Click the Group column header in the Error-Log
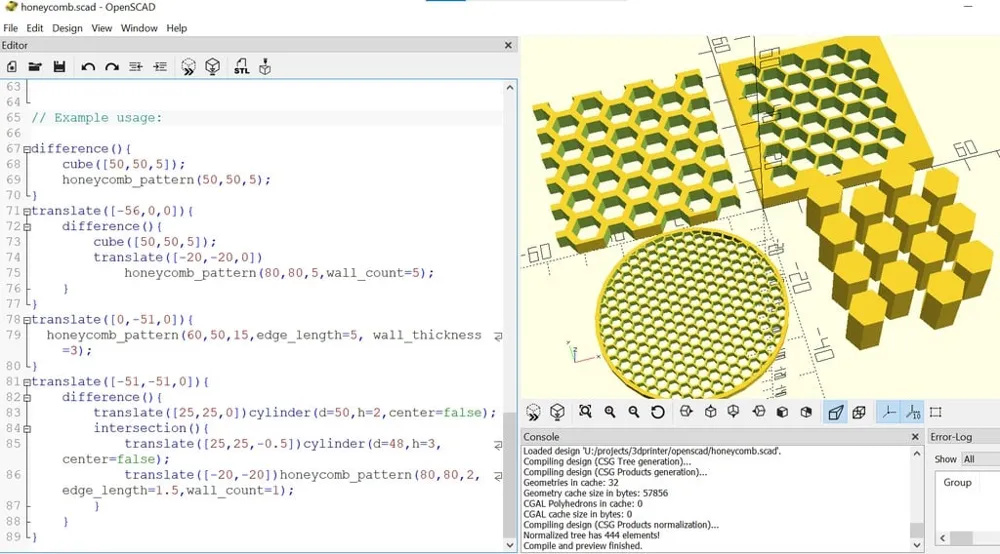Image resolution: width=1000 pixels, height=554 pixels. [957, 482]
